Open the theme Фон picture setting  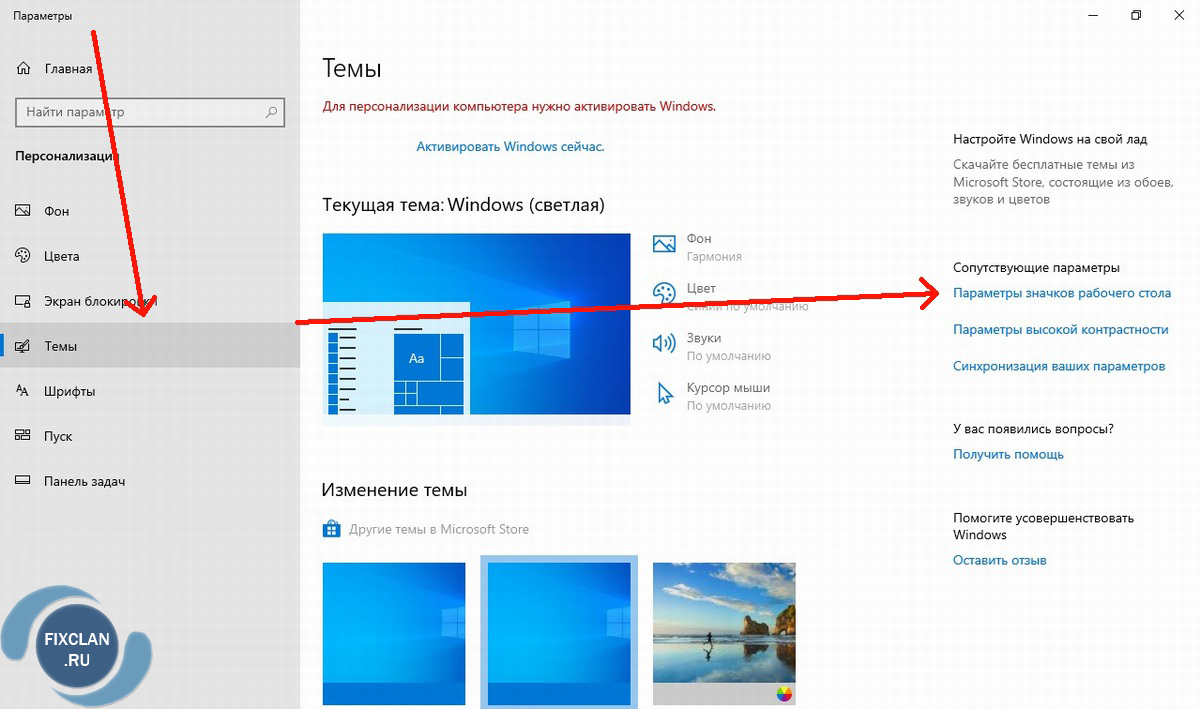[699, 239]
